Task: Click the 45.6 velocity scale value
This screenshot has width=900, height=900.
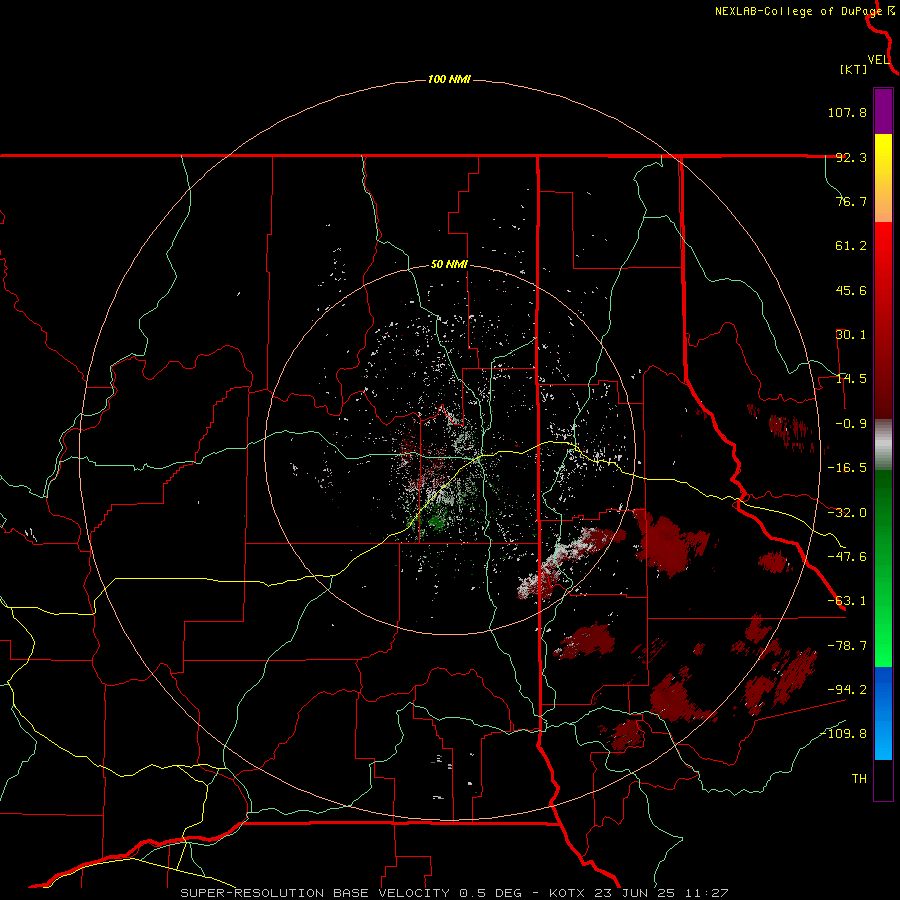Action: (x=851, y=290)
